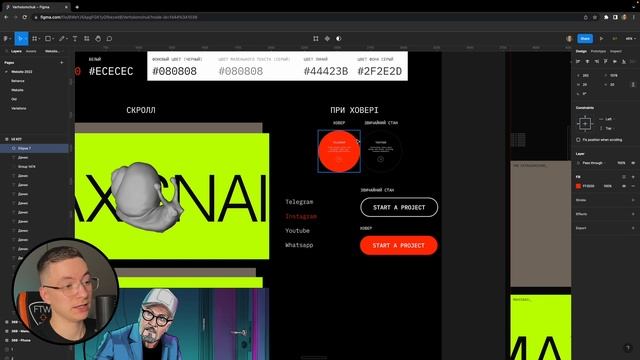640x360 pixels.
Task: Open vertical constraint Top dropdown
Action: click(608, 128)
